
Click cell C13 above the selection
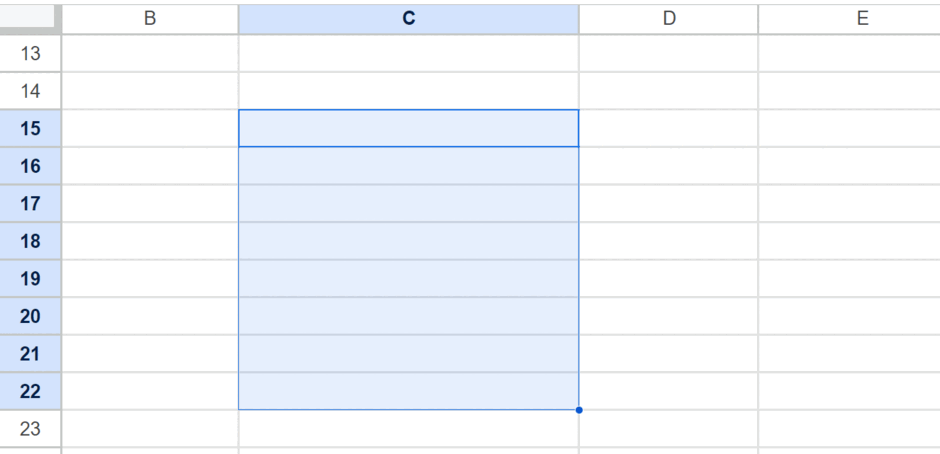[x=408, y=53]
